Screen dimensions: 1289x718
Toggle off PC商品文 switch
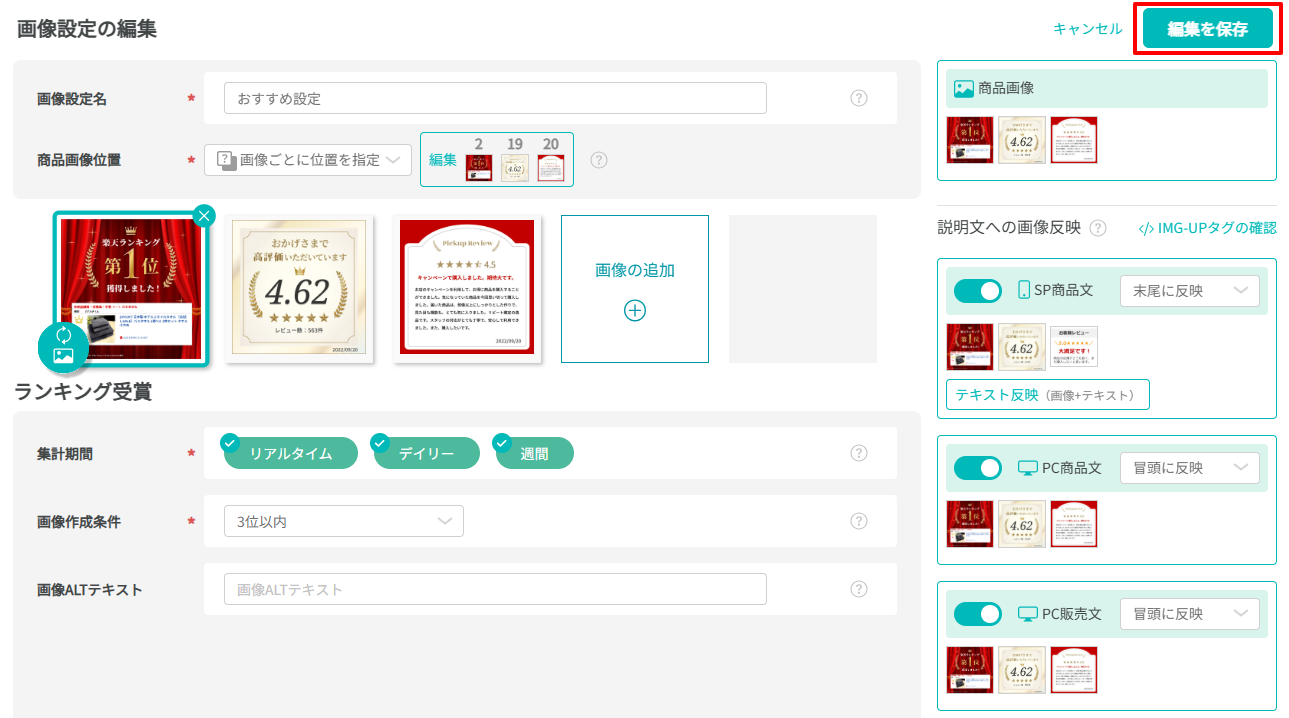pos(977,468)
